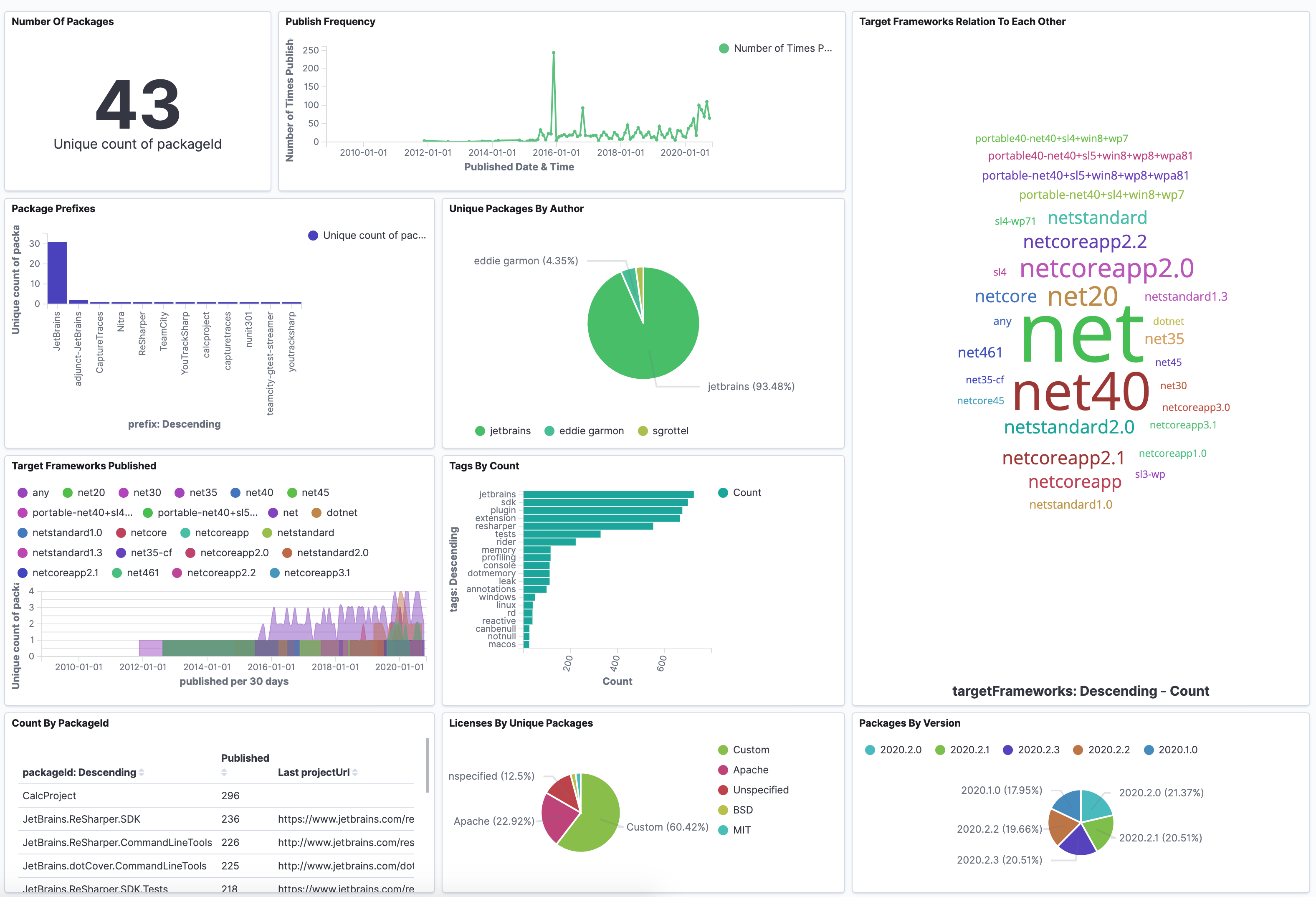
Task: Click the 'MIT' license legend color dot
Action: [x=723, y=830]
